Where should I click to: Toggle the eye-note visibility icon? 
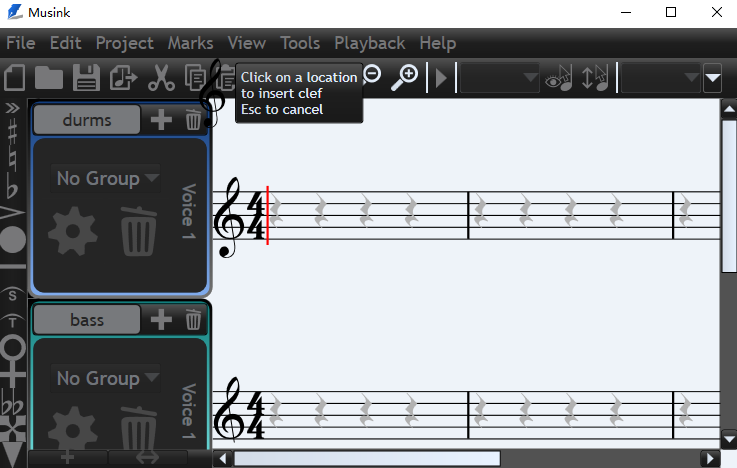coord(560,77)
